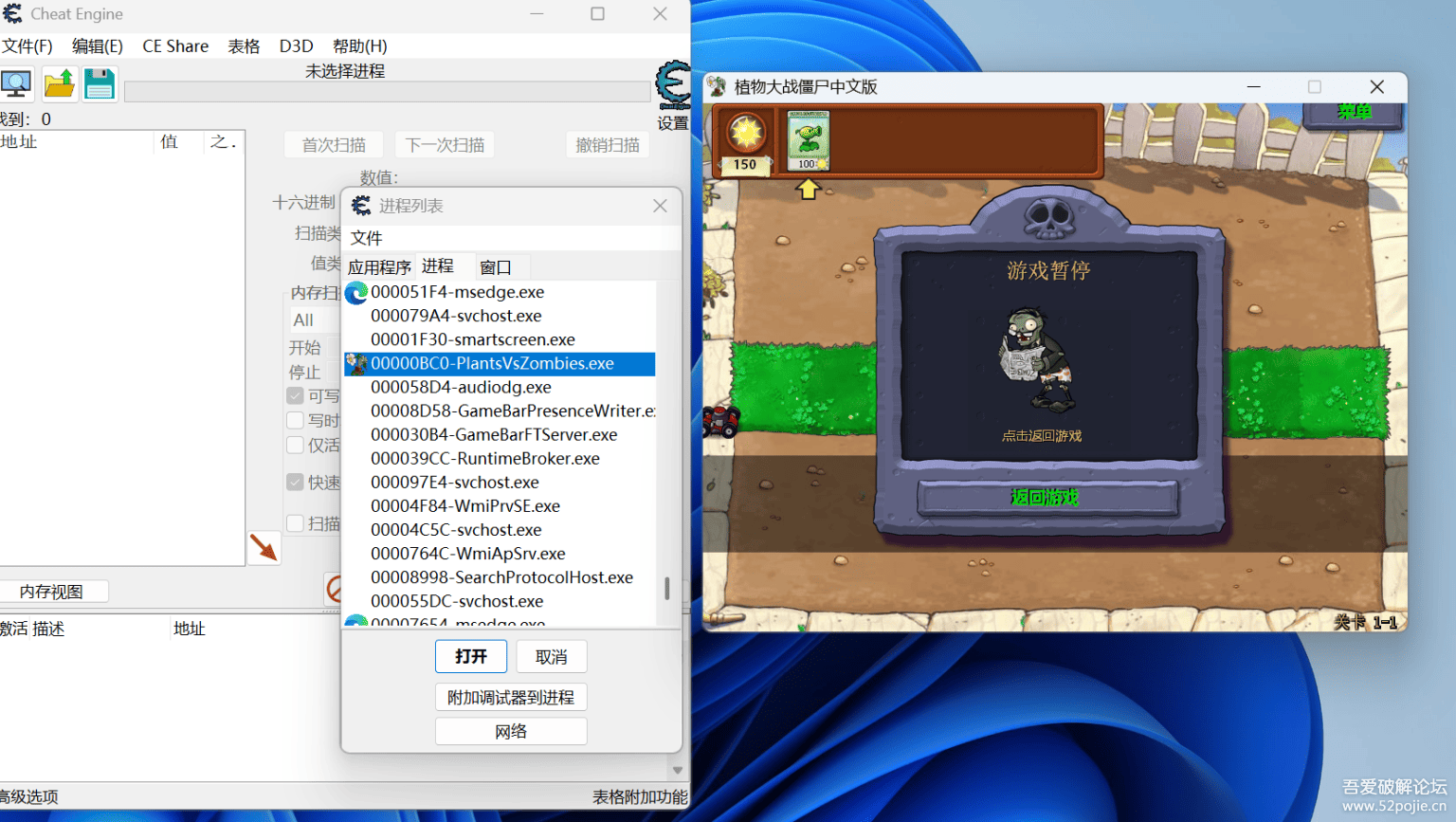Image resolution: width=1456 pixels, height=822 pixels.
Task: Open the 文件 menu in 进程列表 dialog
Action: click(x=367, y=238)
